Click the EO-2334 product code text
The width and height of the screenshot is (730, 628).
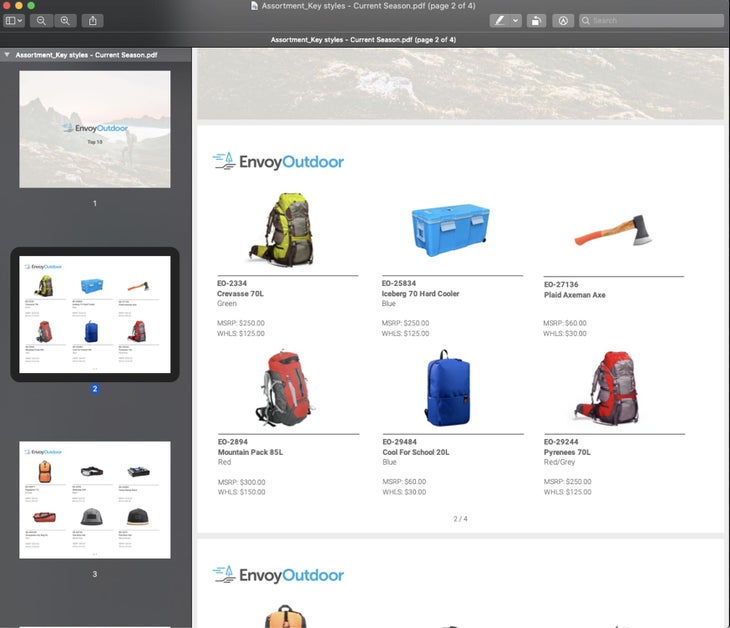pos(232,283)
